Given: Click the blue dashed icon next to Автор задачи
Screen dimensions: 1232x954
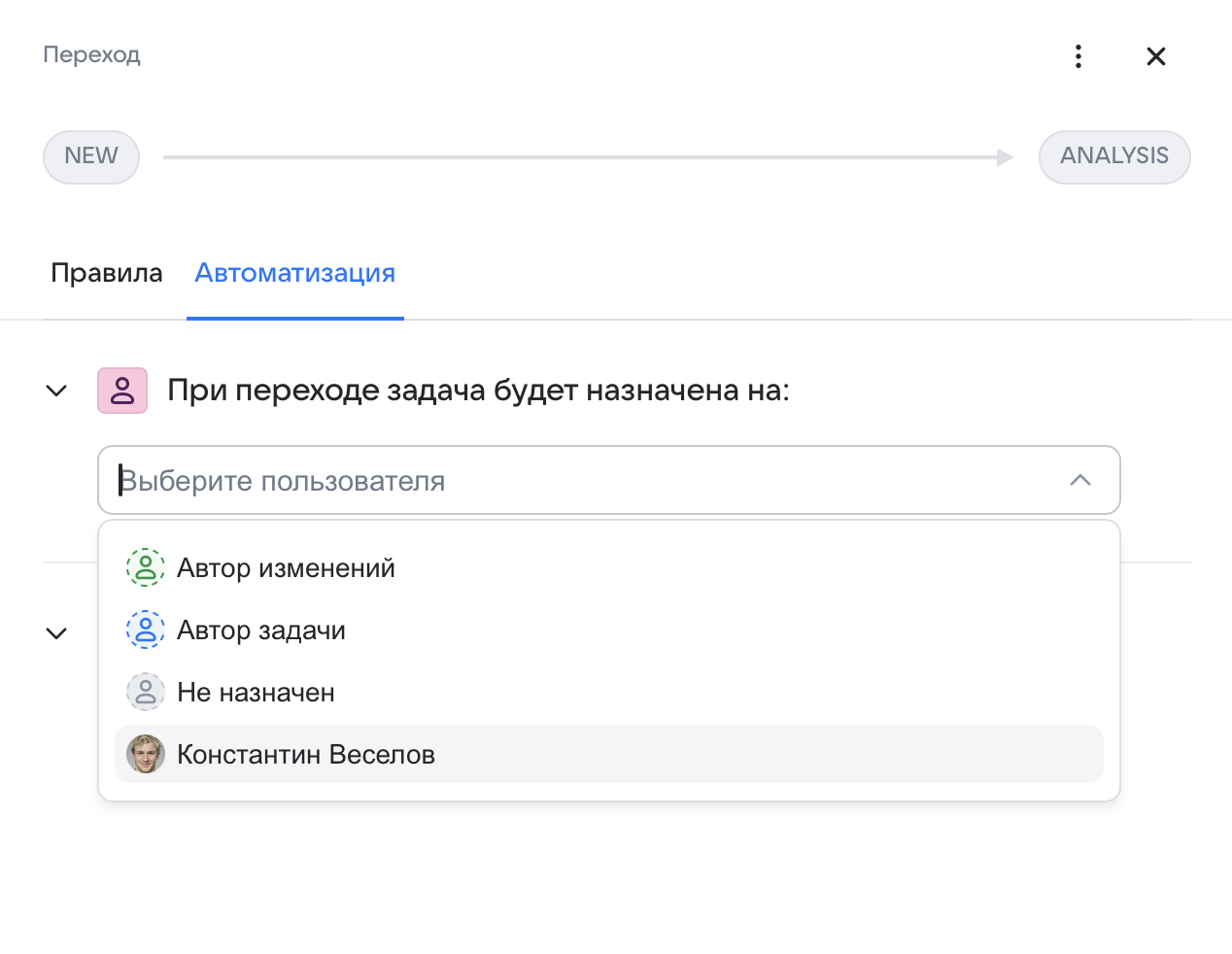Looking at the screenshot, I should (x=146, y=630).
